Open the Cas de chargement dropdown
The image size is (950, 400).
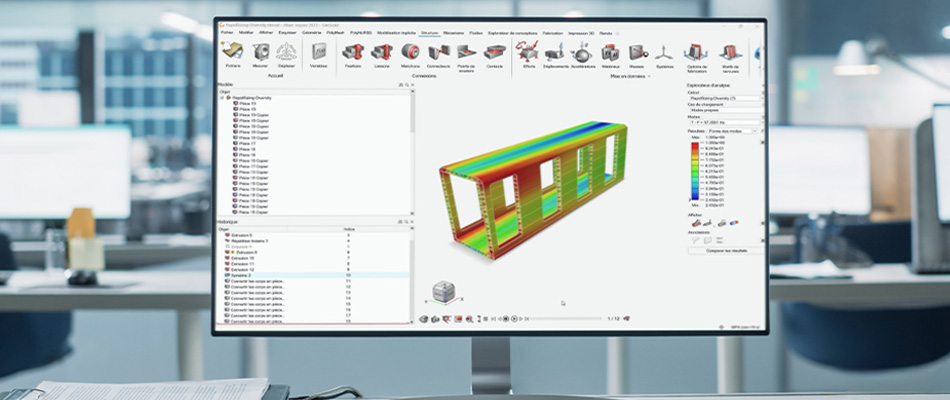pyautogui.click(x=725, y=110)
